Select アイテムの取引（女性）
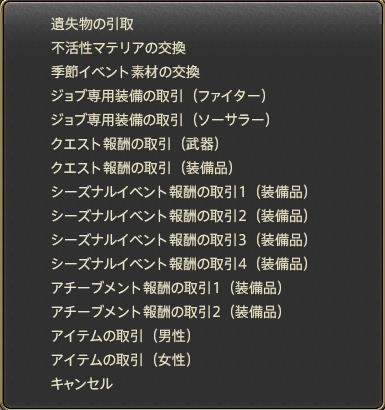Screen dimensions: 385x410 coord(123,360)
